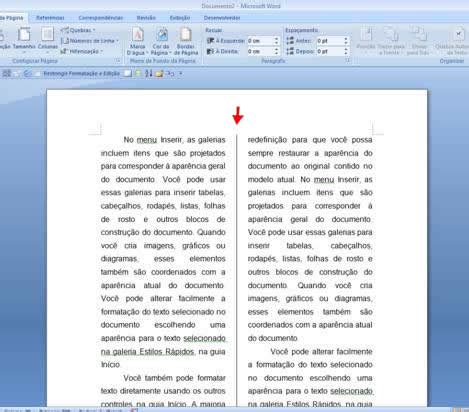This screenshot has width=469, height=412.
Task: Click the À Direita indent icon
Action: [x=210, y=51]
